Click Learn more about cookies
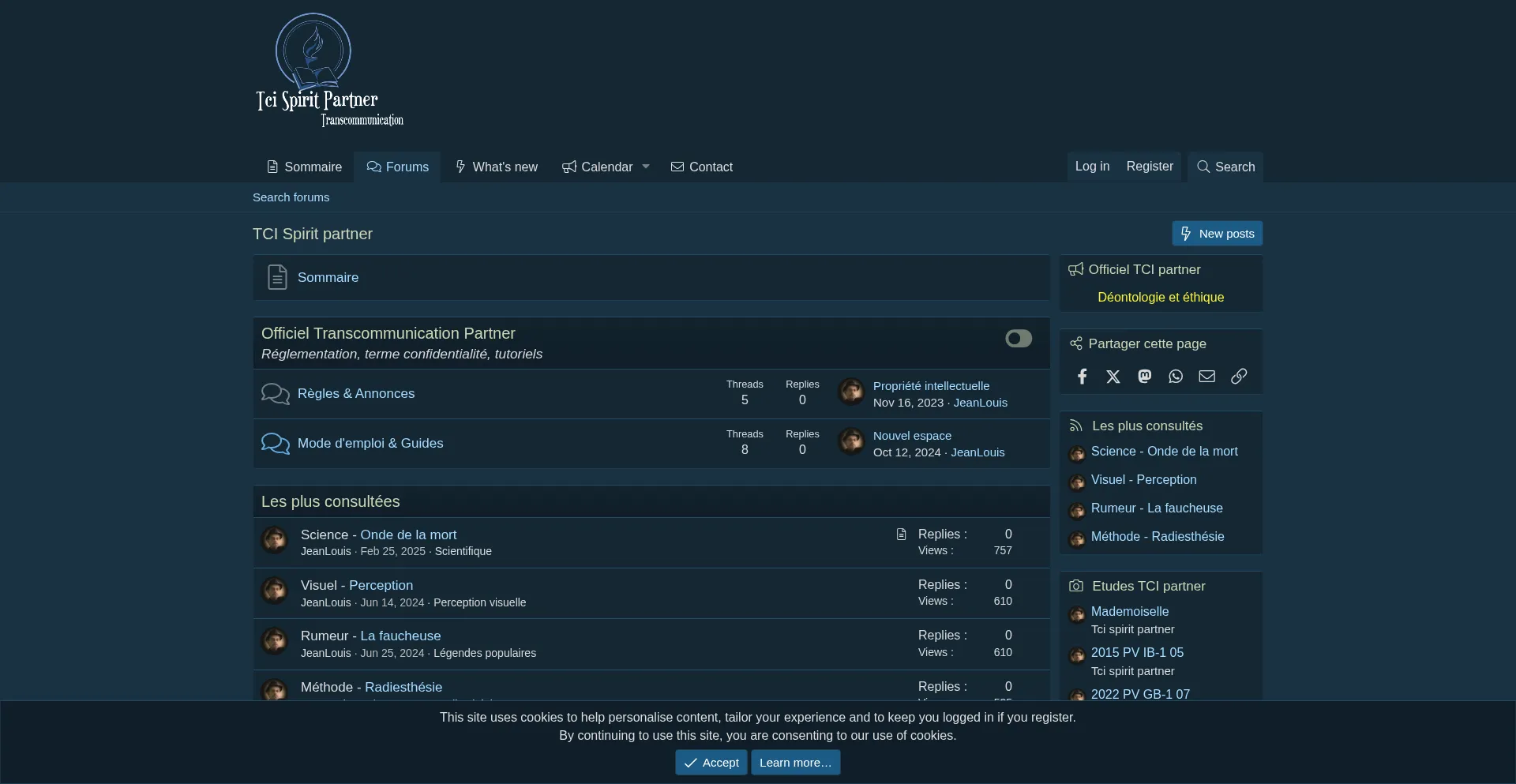The image size is (1516, 784). (x=795, y=763)
